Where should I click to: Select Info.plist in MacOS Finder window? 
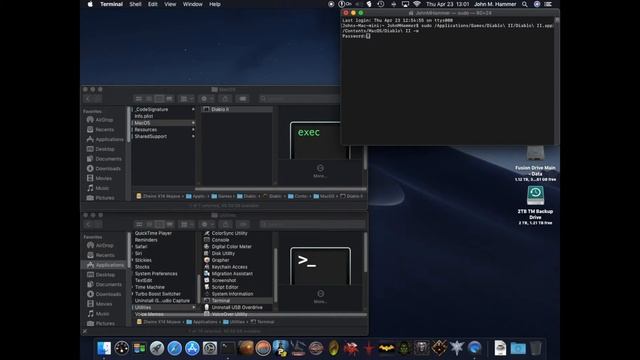tap(144, 116)
